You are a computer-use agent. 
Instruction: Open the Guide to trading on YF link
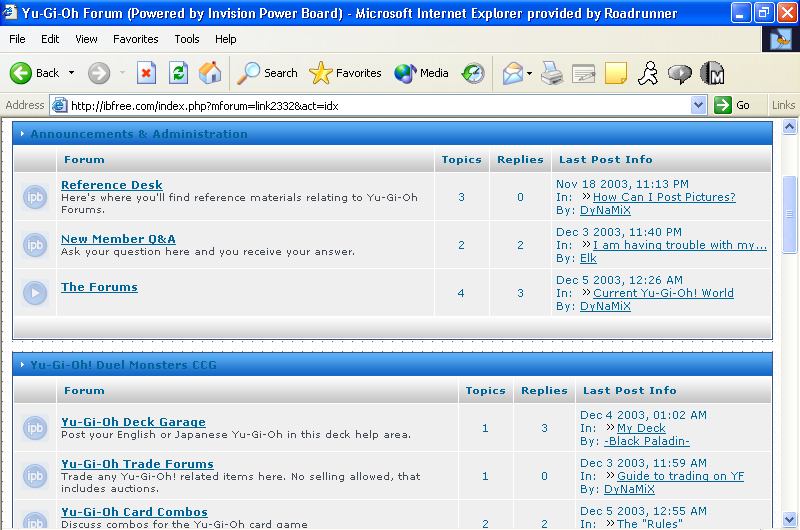(681, 476)
